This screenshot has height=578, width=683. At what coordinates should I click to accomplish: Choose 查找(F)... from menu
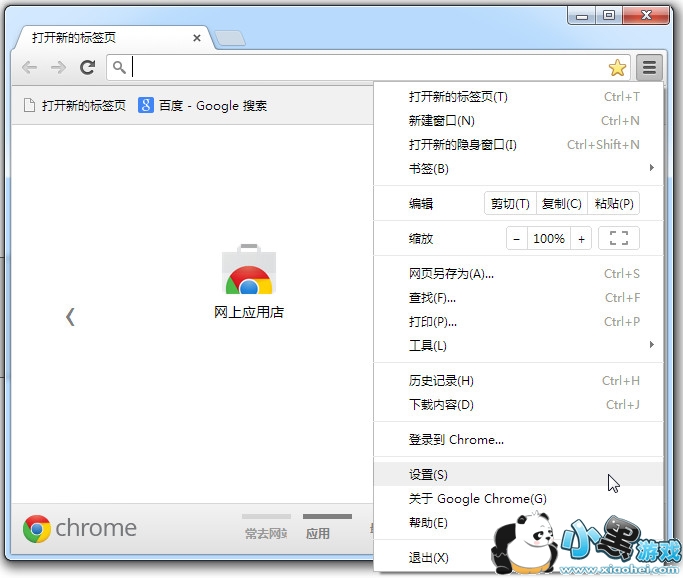pos(518,298)
